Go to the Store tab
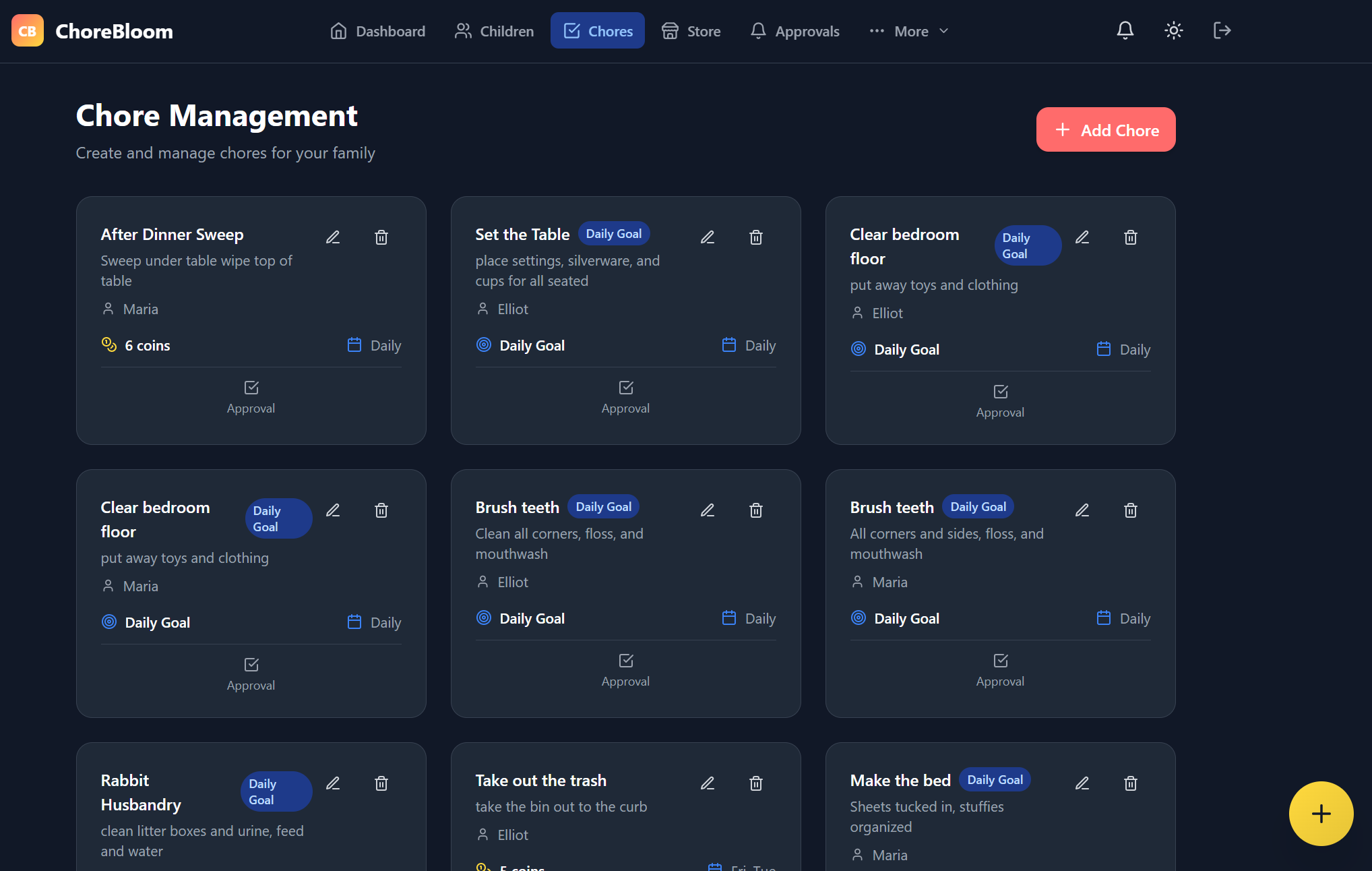The image size is (1372, 871). click(x=691, y=31)
